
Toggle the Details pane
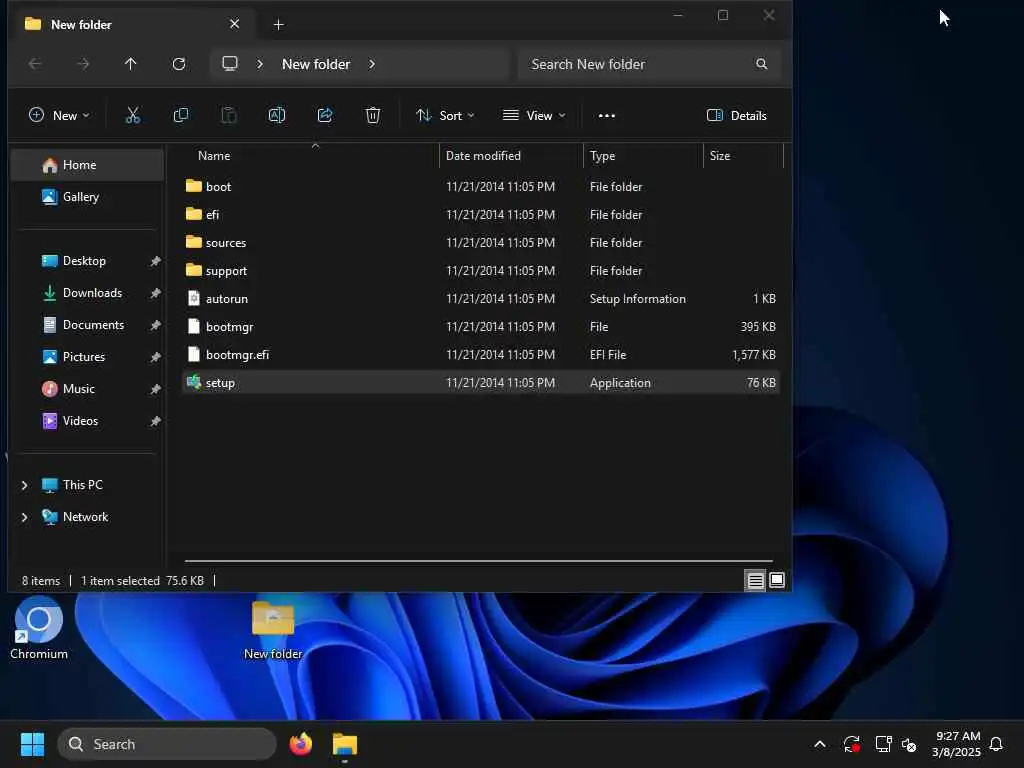pyautogui.click(x=736, y=116)
